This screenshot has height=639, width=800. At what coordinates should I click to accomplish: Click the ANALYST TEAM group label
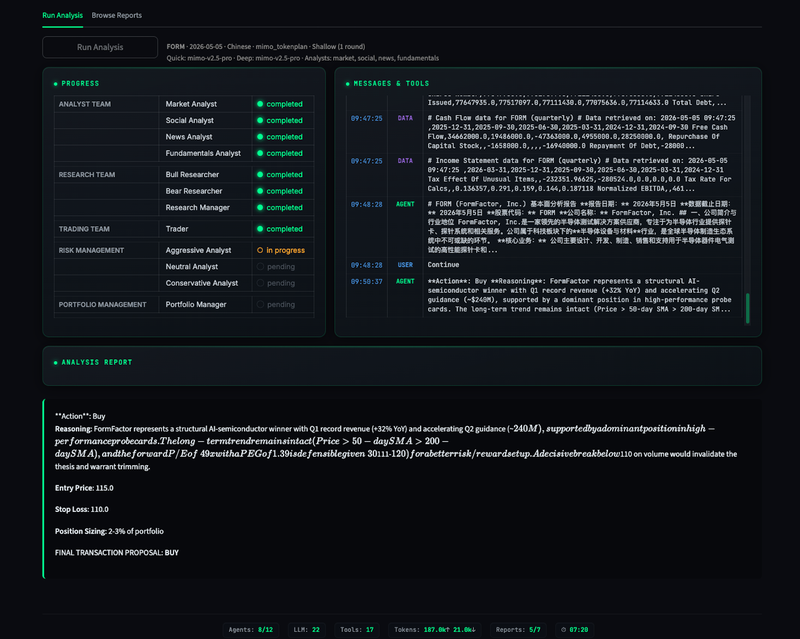tap(85, 104)
